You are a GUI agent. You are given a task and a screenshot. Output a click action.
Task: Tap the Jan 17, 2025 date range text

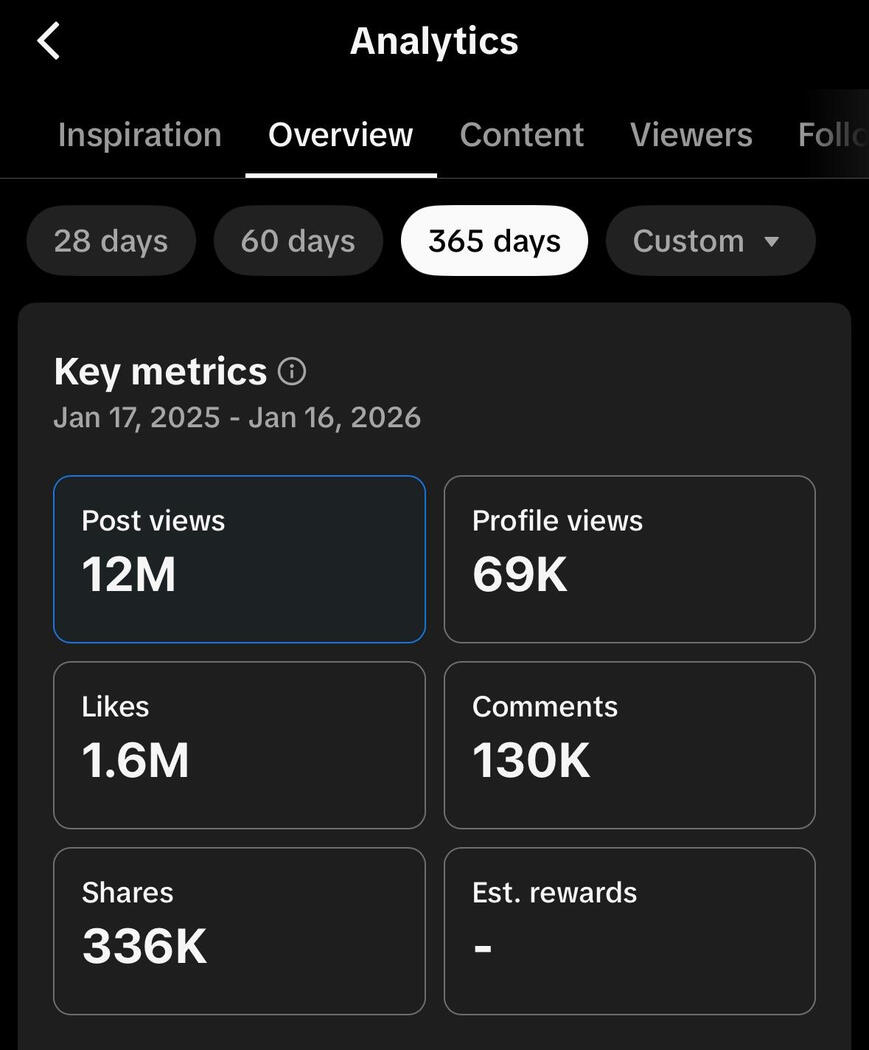click(237, 417)
